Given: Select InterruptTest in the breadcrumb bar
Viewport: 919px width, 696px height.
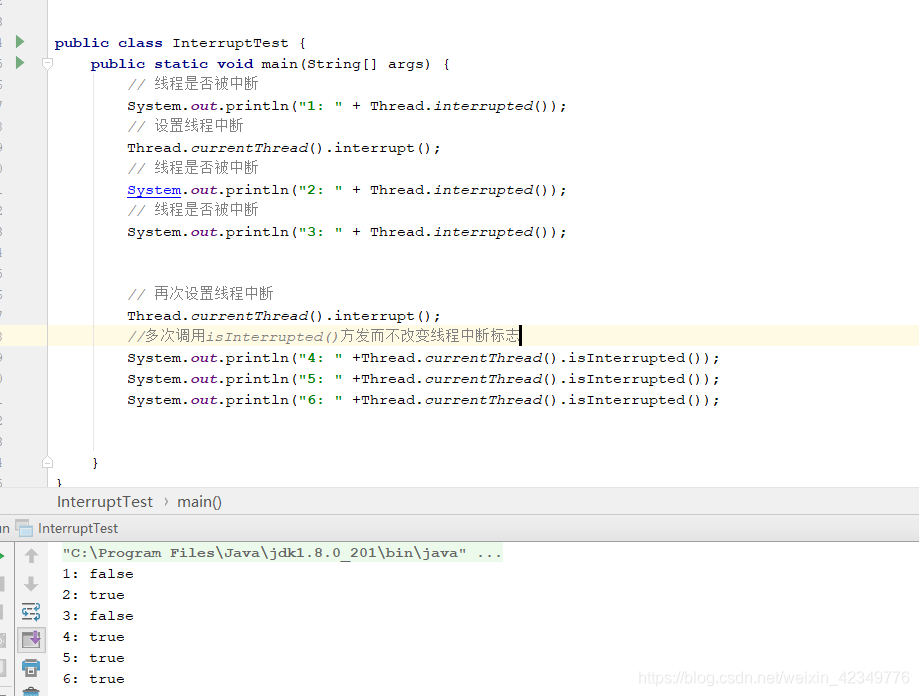Looking at the screenshot, I should (x=105, y=502).
